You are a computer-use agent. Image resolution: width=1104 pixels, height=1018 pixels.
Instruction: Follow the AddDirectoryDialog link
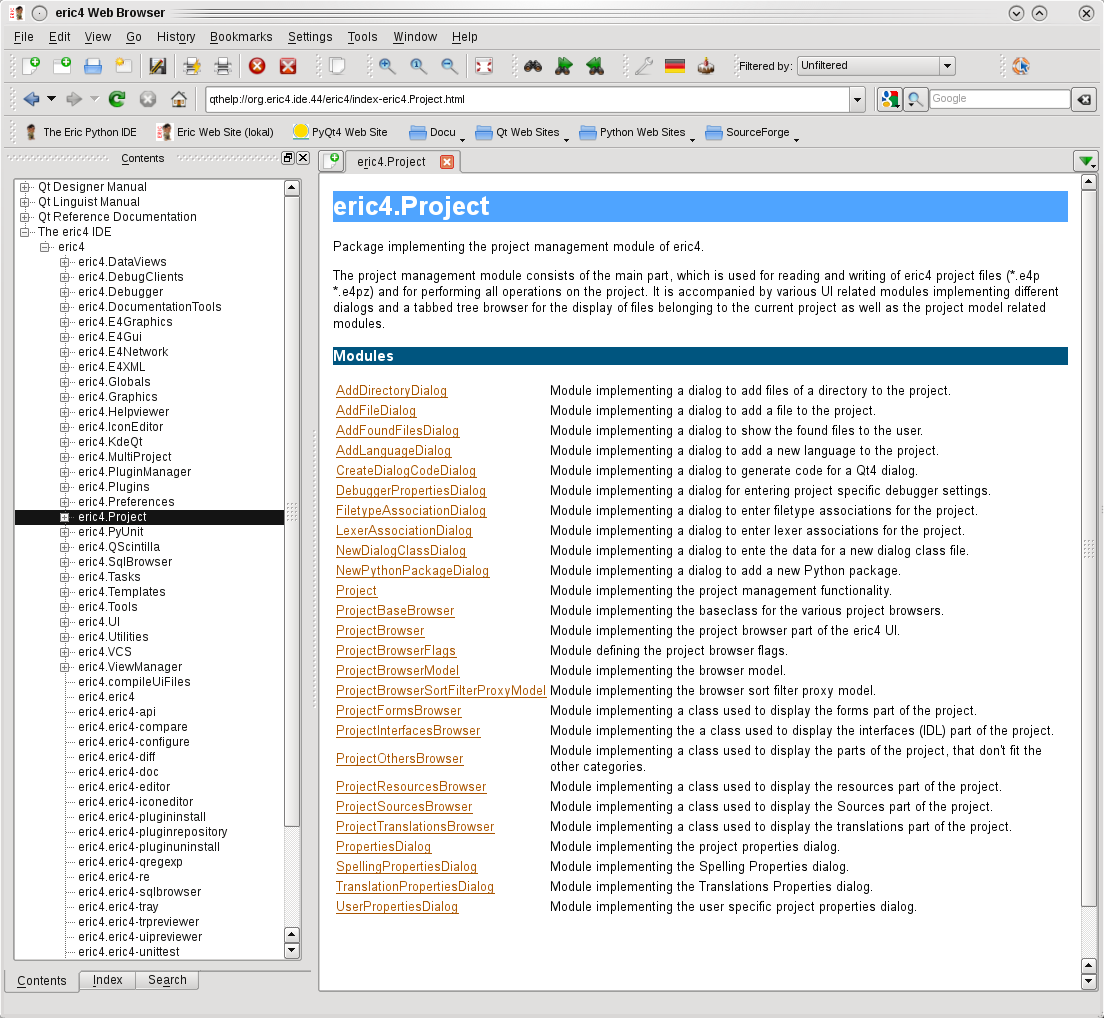point(391,391)
